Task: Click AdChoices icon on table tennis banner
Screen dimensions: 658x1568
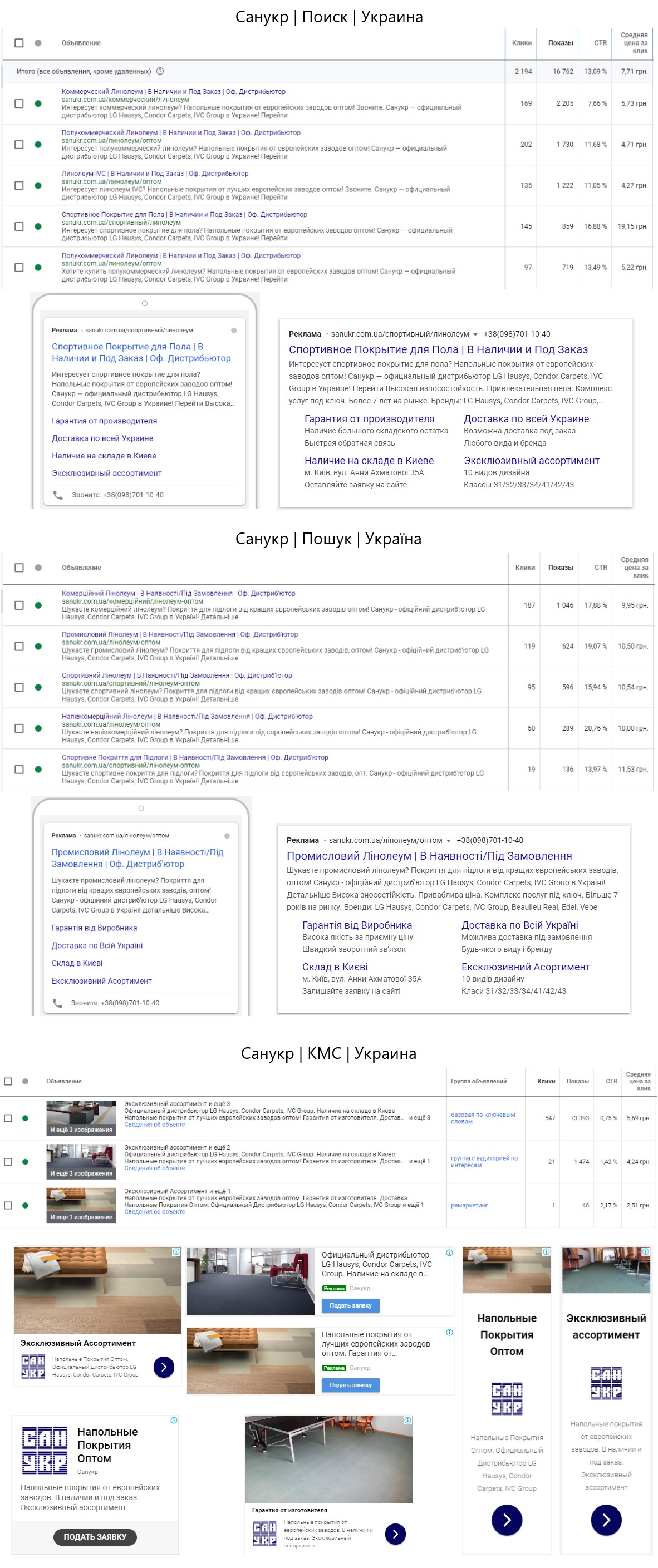Action: point(407,1420)
